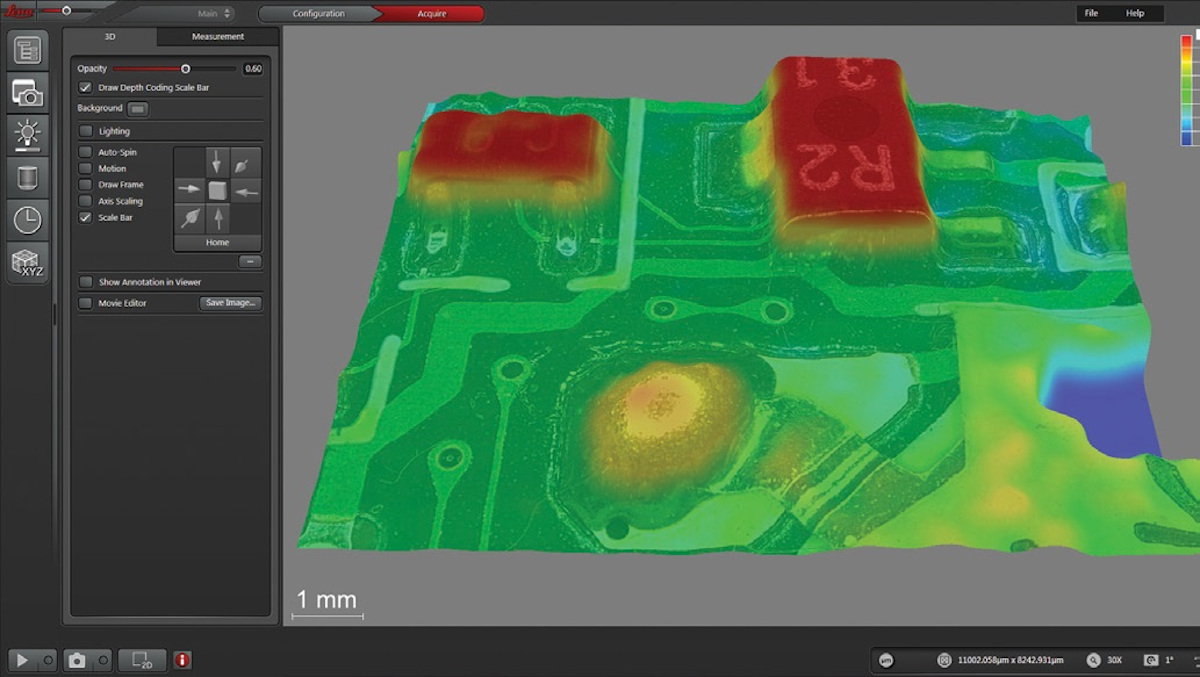Click the red info status icon

click(x=183, y=660)
